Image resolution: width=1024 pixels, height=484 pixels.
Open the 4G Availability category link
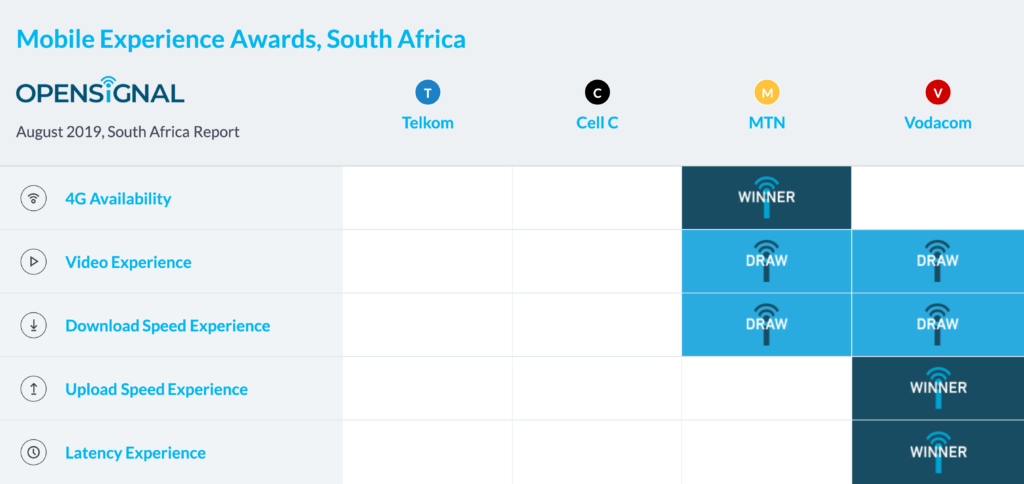click(118, 198)
